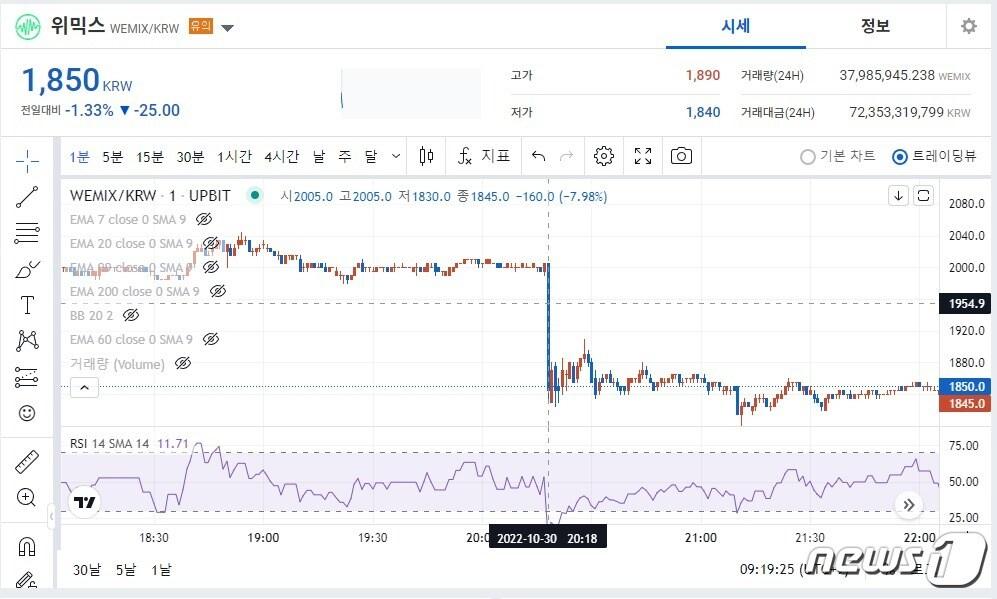This screenshot has width=997, height=599.
Task: Set chart range to 30날
Action: point(87,570)
